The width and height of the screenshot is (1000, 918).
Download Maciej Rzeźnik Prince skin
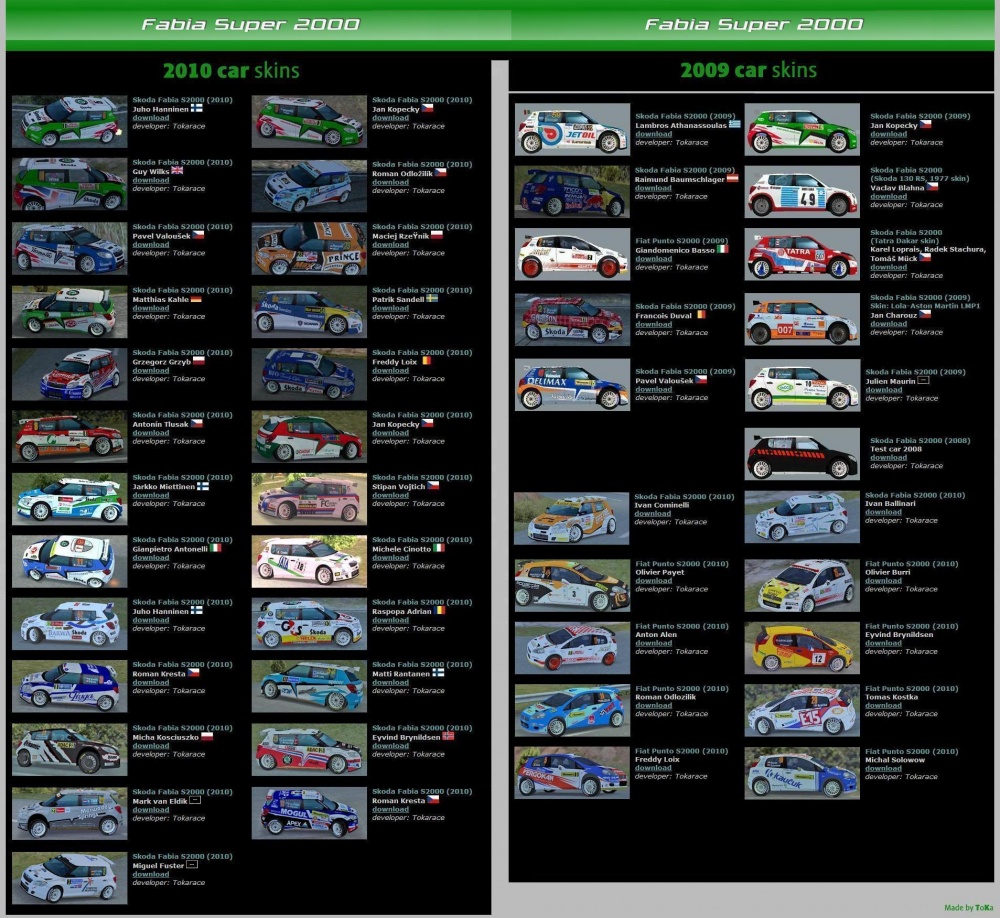click(x=390, y=244)
